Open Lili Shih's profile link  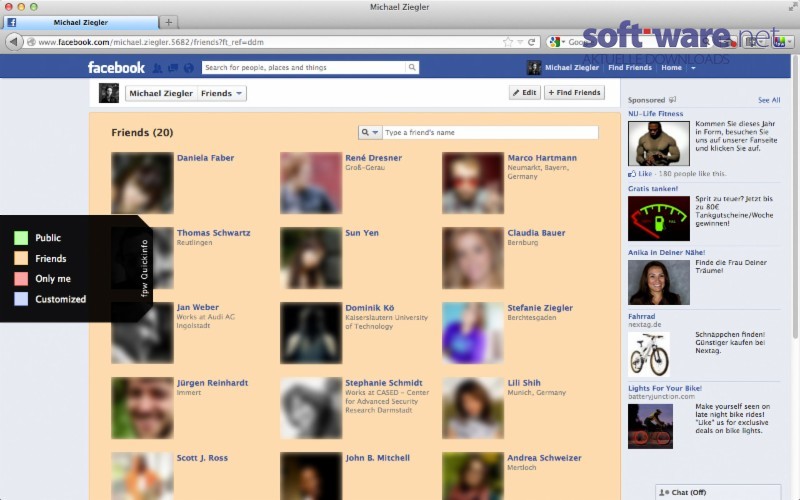pos(524,383)
